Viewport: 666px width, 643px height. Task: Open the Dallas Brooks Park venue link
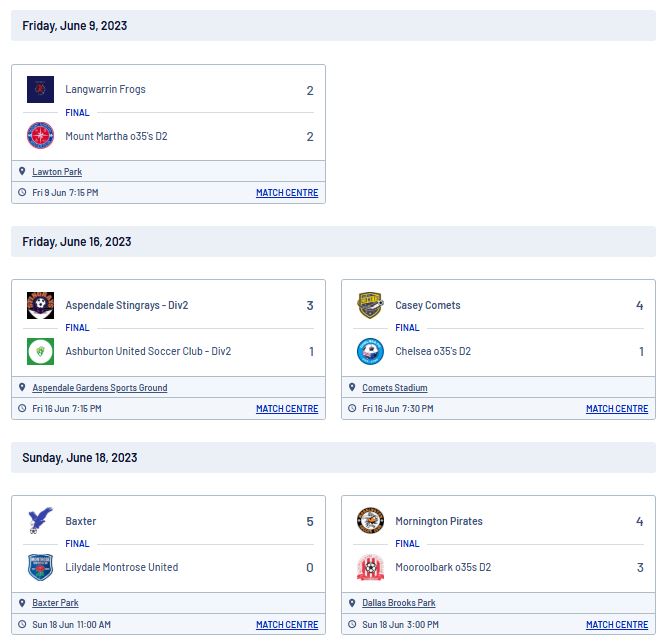tap(398, 603)
